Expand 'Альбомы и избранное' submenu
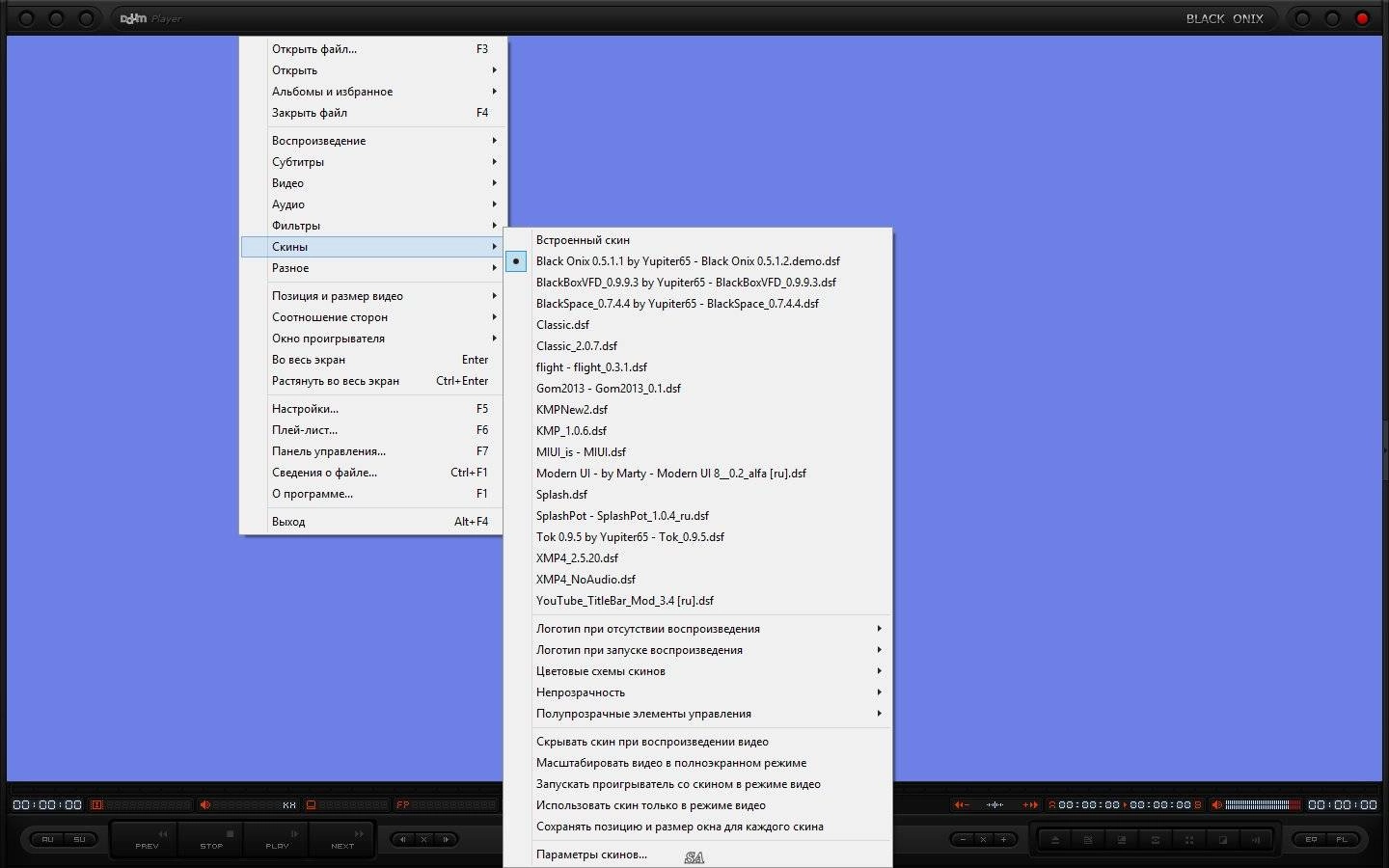1389x868 pixels. (x=372, y=92)
